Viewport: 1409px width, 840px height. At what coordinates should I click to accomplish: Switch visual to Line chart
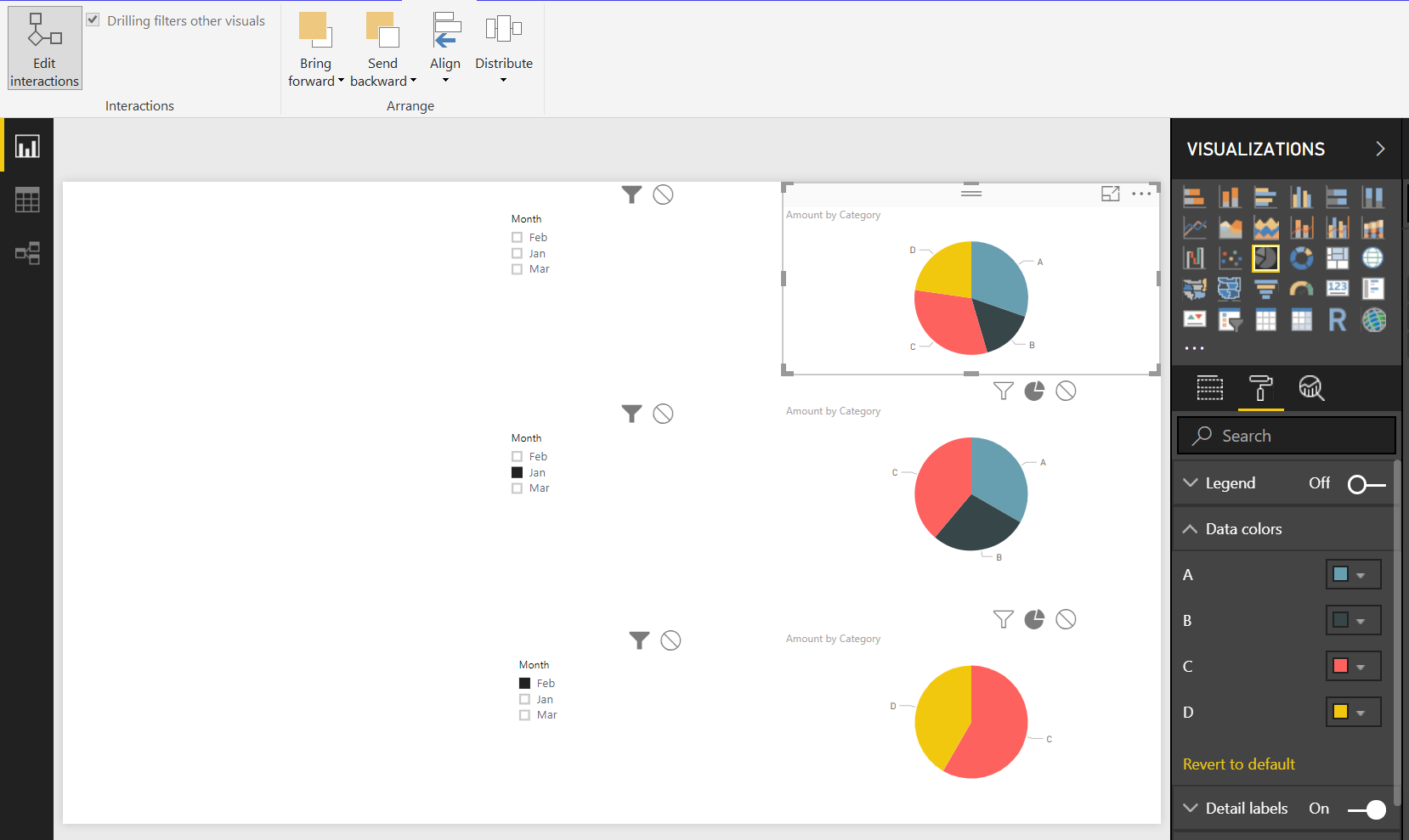1194,228
